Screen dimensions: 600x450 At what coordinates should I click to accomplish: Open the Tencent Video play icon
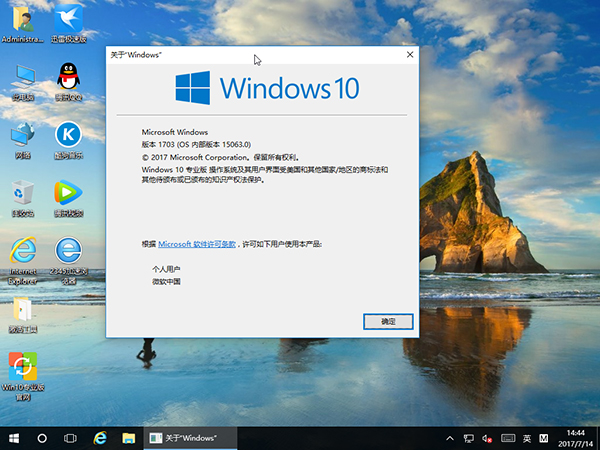[x=67, y=193]
